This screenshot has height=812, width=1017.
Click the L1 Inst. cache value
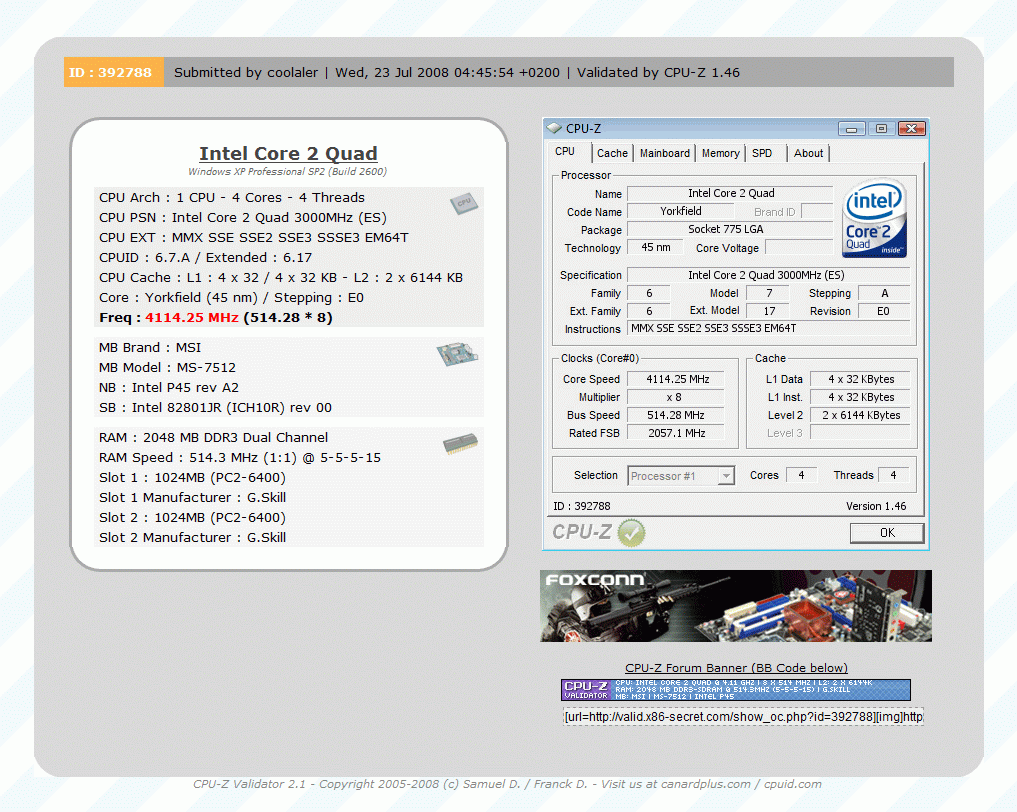coord(860,398)
